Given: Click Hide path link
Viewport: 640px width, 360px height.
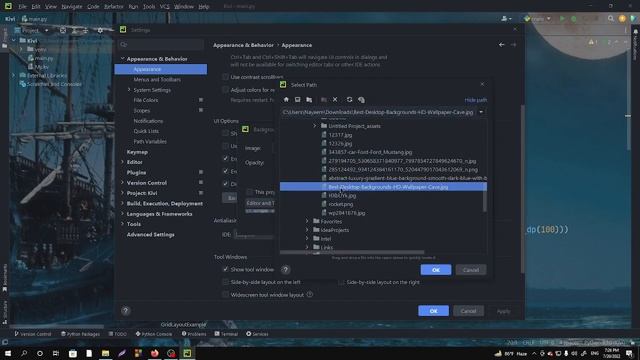Looking at the screenshot, I should pyautogui.click(x=476, y=100).
